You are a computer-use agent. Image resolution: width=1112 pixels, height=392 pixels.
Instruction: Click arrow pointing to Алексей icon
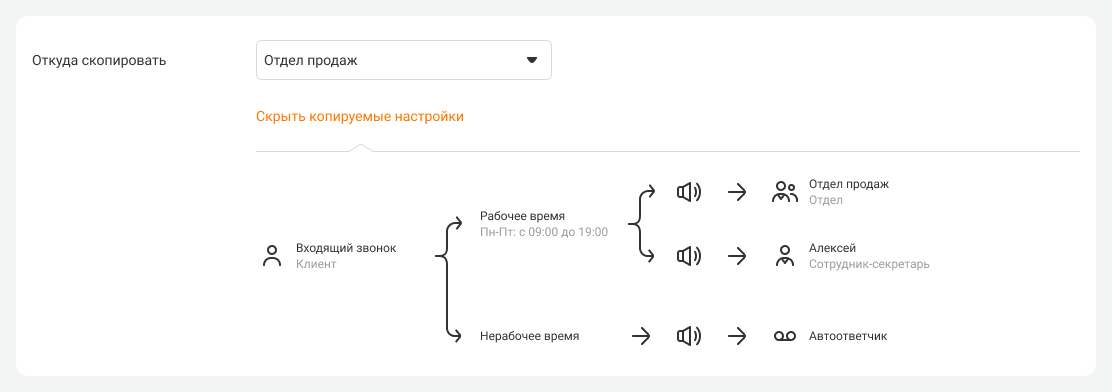pyautogui.click(x=738, y=256)
